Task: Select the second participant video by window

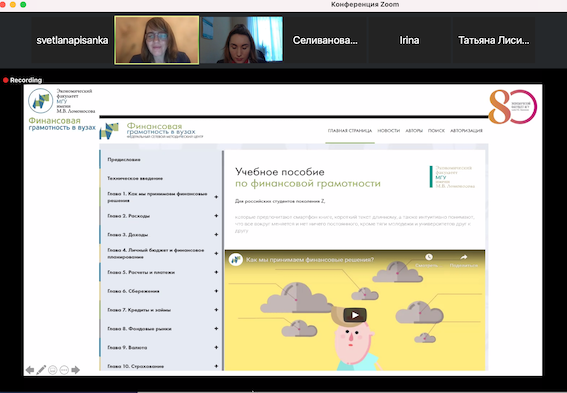Action: point(242,40)
